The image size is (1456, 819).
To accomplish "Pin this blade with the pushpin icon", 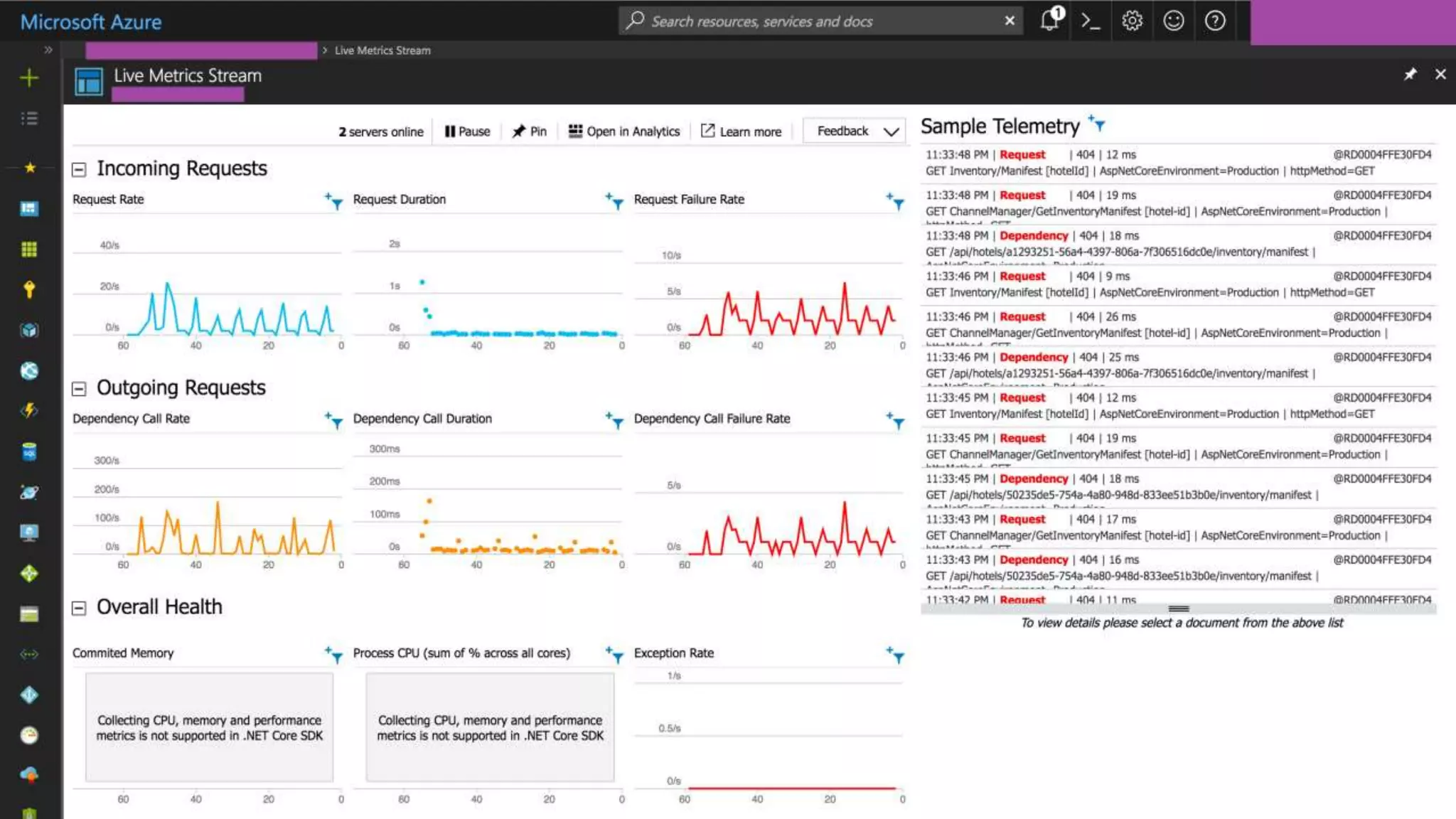I will coord(1410,75).
